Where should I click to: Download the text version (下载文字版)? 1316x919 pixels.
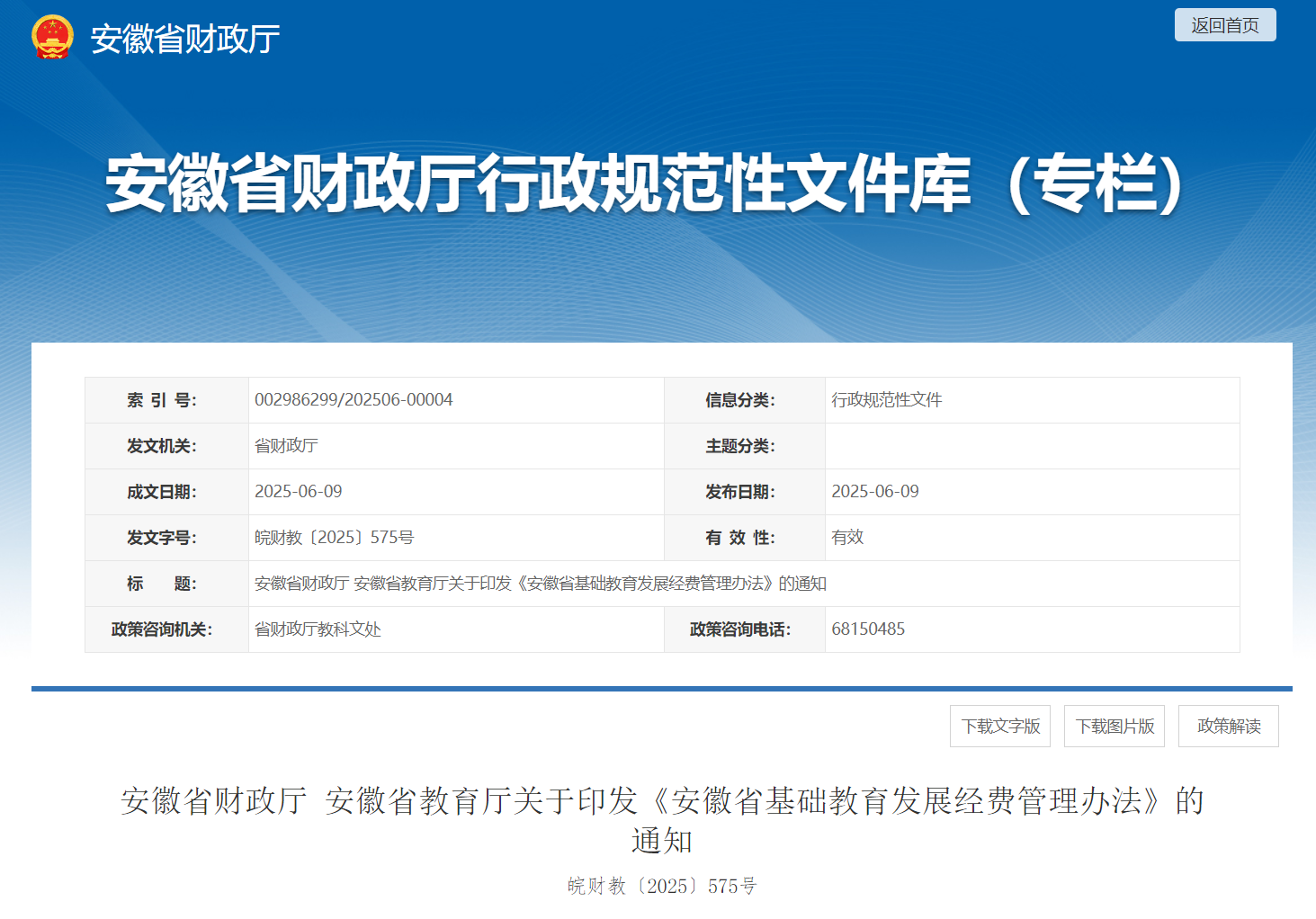coord(1000,726)
